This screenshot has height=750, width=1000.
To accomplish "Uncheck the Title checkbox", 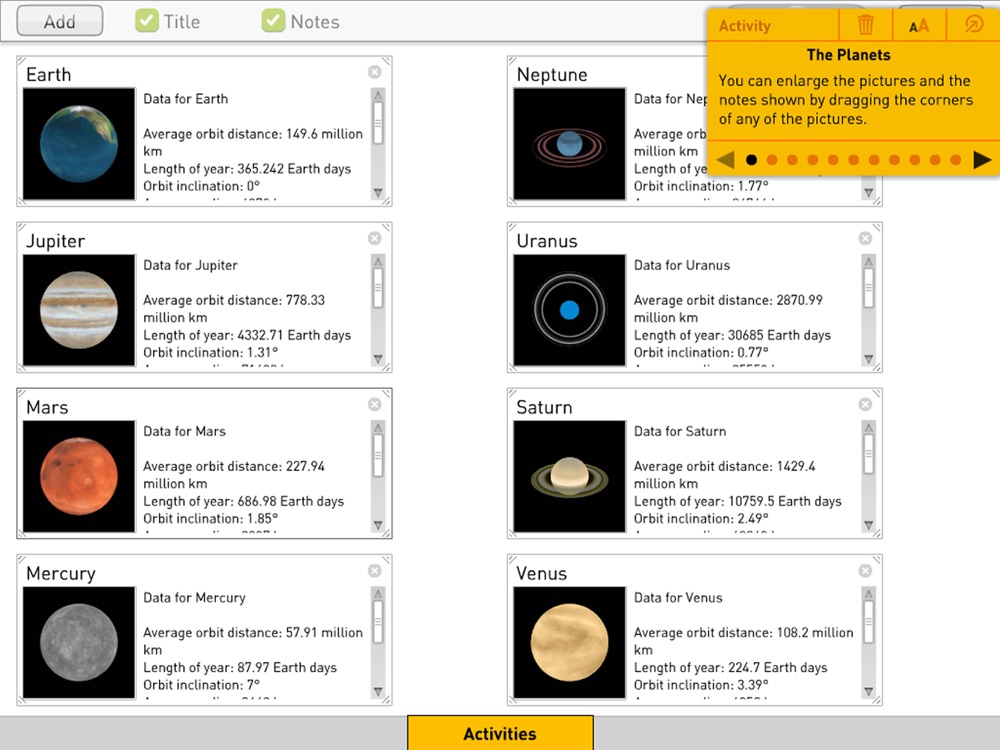I will (147, 21).
